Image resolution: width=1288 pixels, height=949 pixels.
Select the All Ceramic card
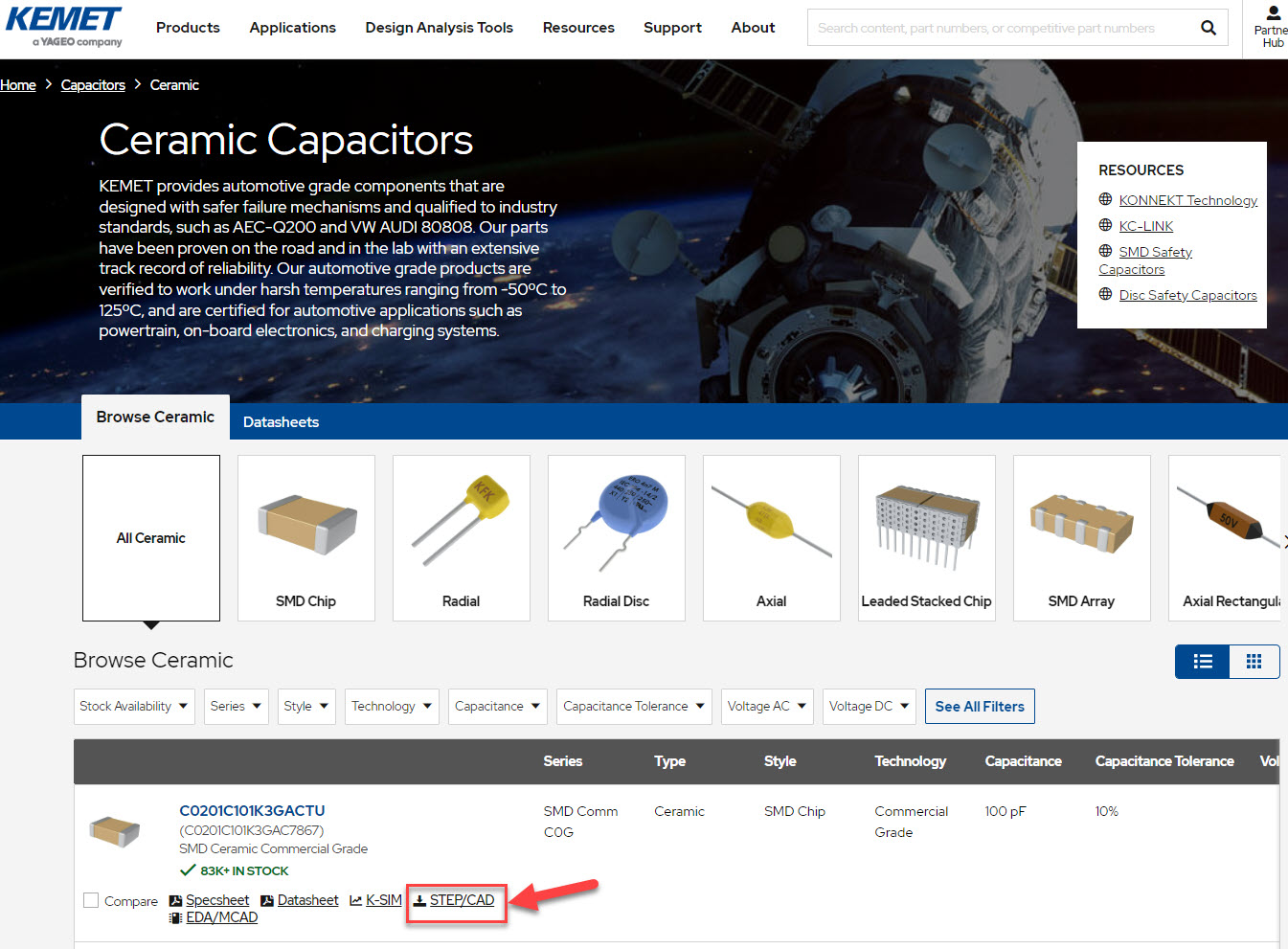point(151,538)
